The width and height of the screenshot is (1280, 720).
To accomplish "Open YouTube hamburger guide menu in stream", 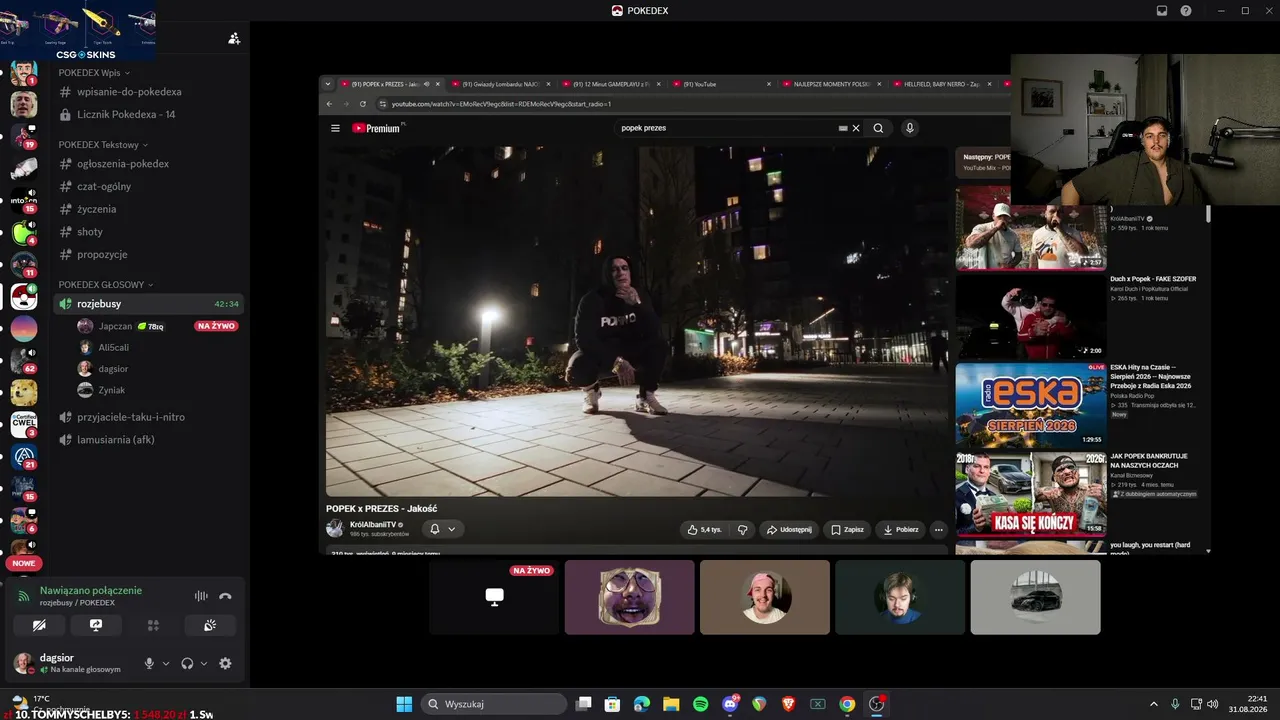I will 336,128.
